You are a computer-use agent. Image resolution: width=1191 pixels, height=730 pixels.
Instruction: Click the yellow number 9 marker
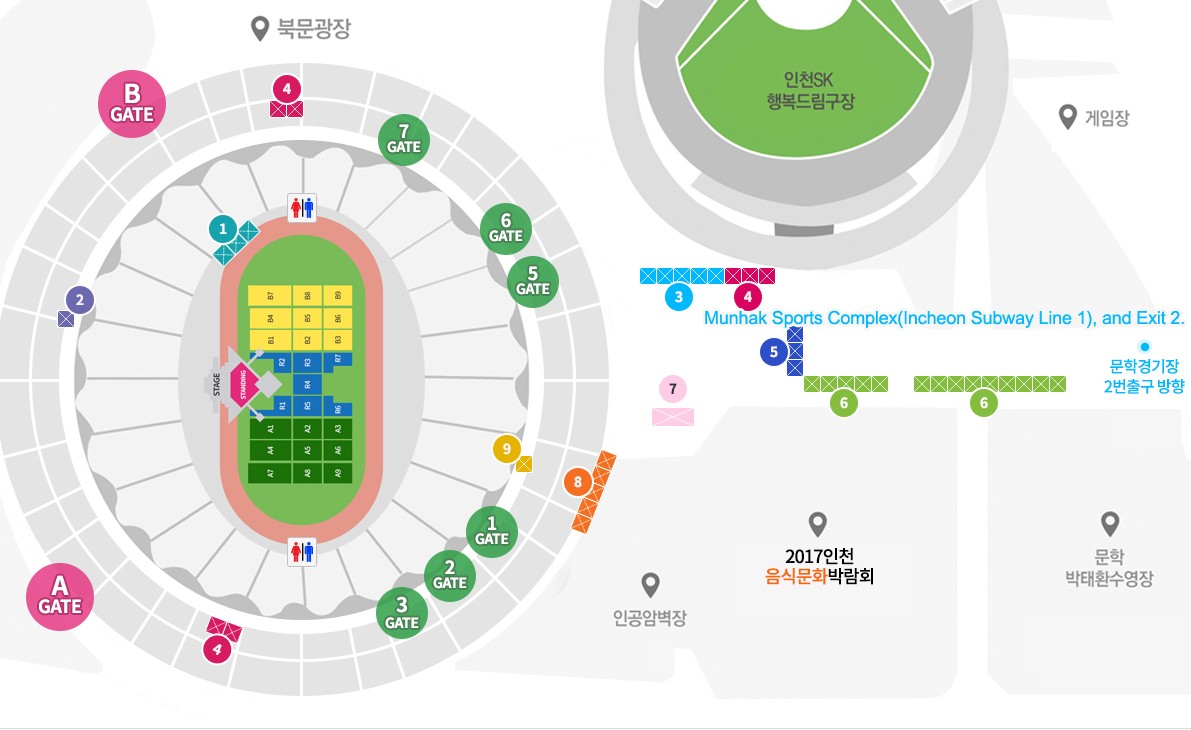pos(507,449)
